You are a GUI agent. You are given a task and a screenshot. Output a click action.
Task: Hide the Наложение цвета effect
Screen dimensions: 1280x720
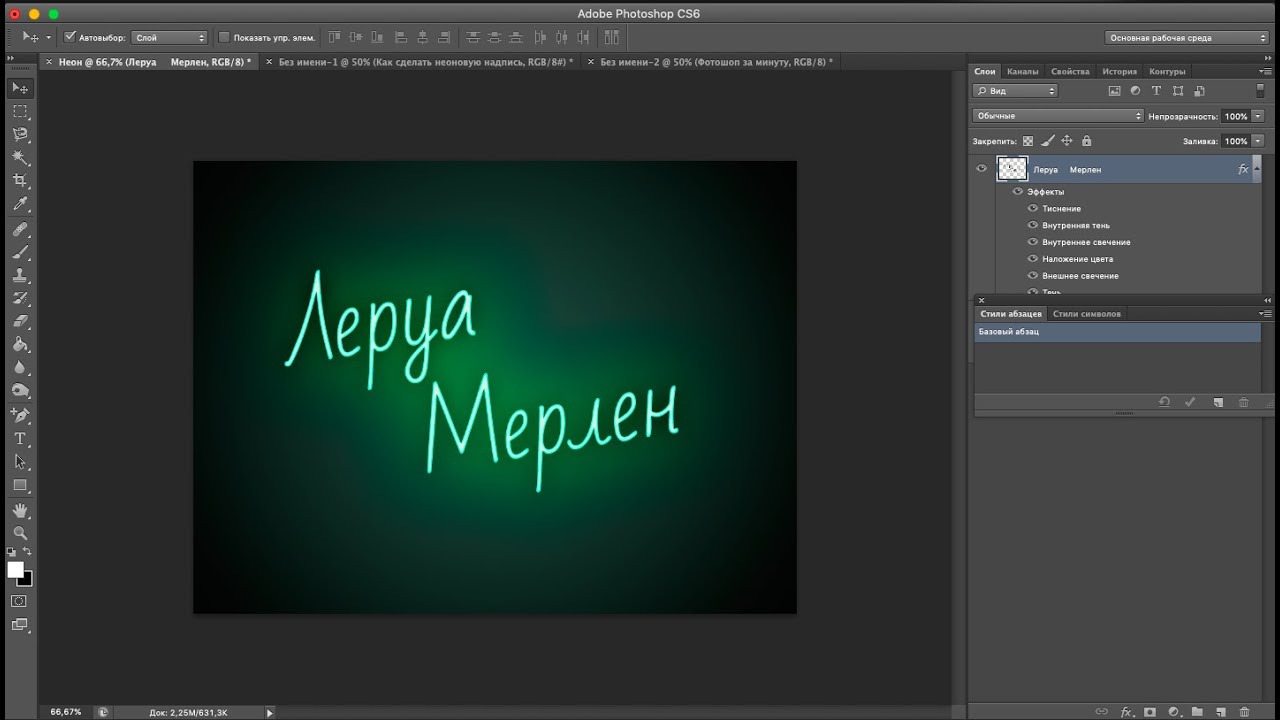tap(1034, 259)
